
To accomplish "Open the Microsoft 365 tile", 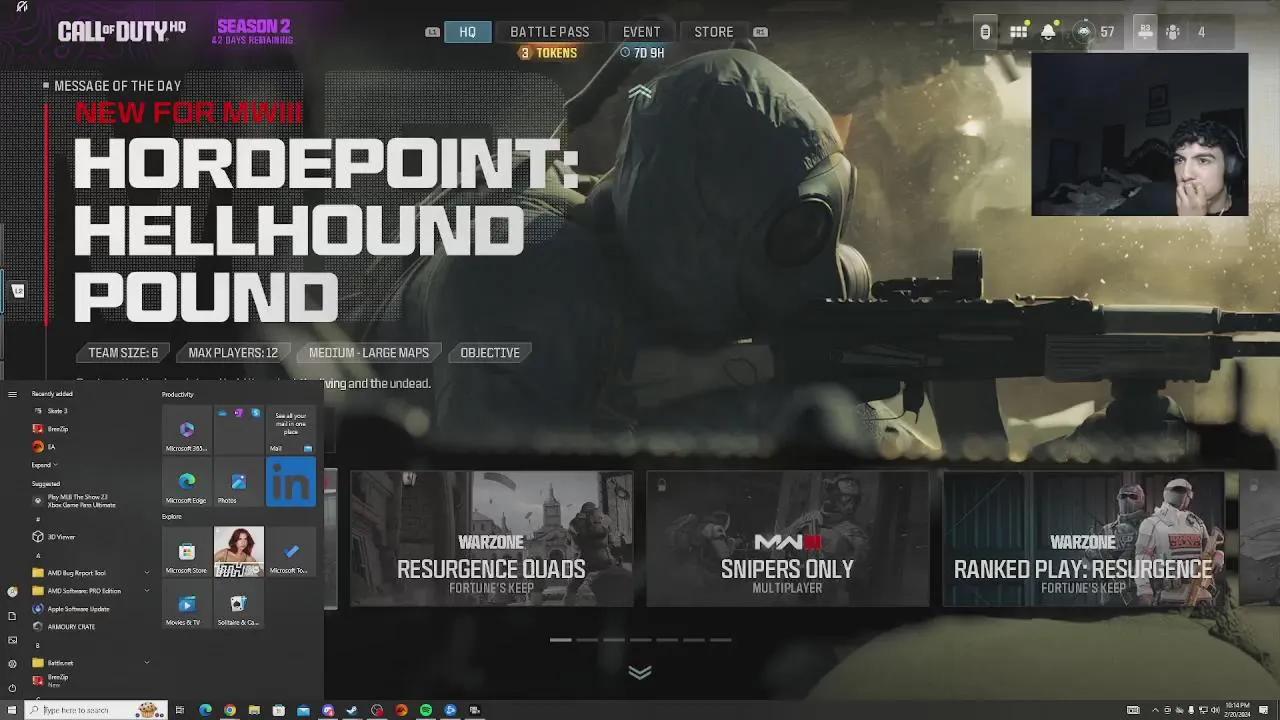I will point(187,430).
